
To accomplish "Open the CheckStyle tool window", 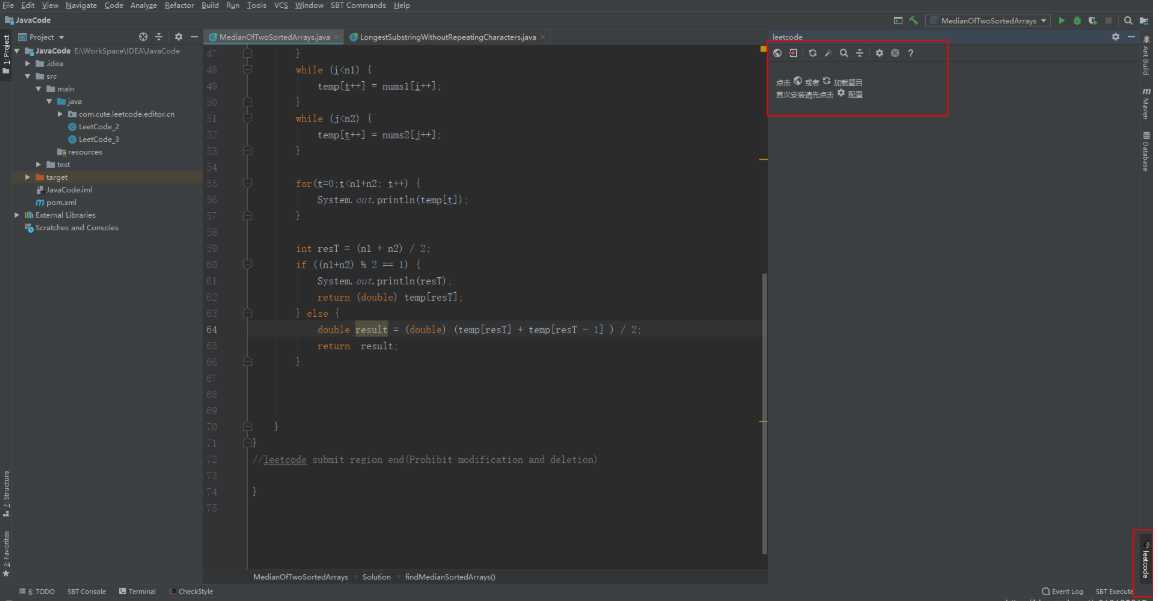I will point(191,591).
